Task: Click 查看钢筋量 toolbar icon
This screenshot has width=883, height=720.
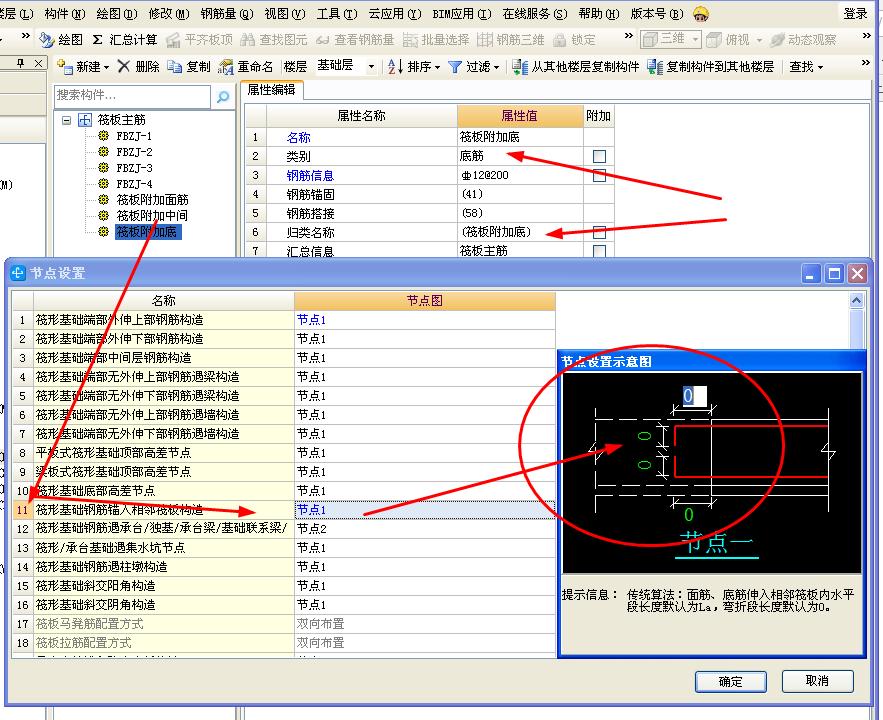Action: [x=323, y=39]
